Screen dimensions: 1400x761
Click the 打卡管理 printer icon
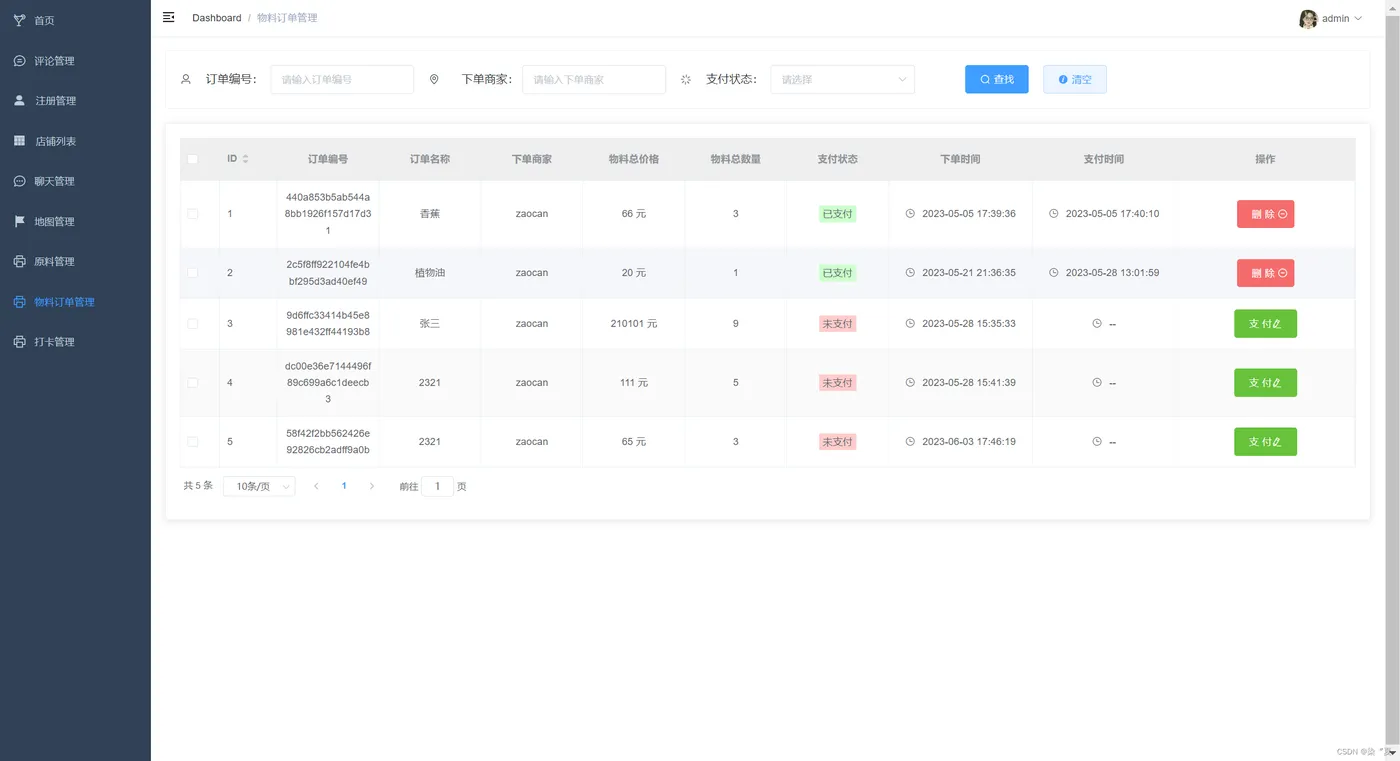[x=19, y=341]
